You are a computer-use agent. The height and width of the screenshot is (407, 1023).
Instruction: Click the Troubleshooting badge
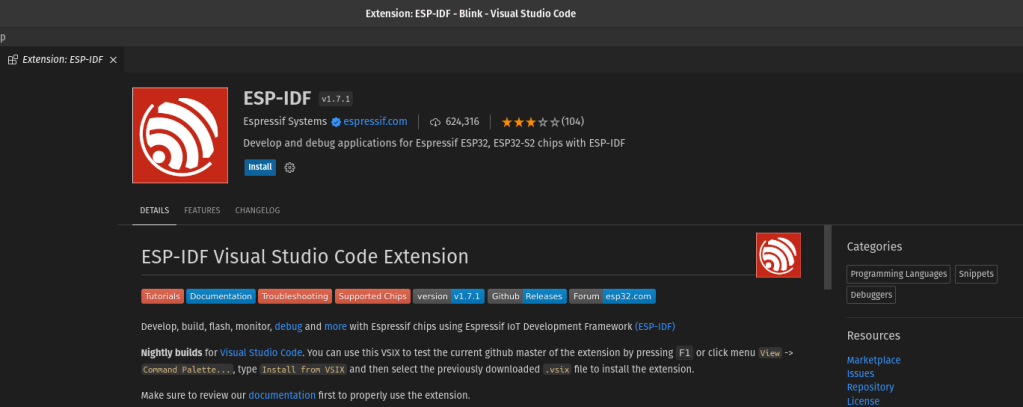294,297
